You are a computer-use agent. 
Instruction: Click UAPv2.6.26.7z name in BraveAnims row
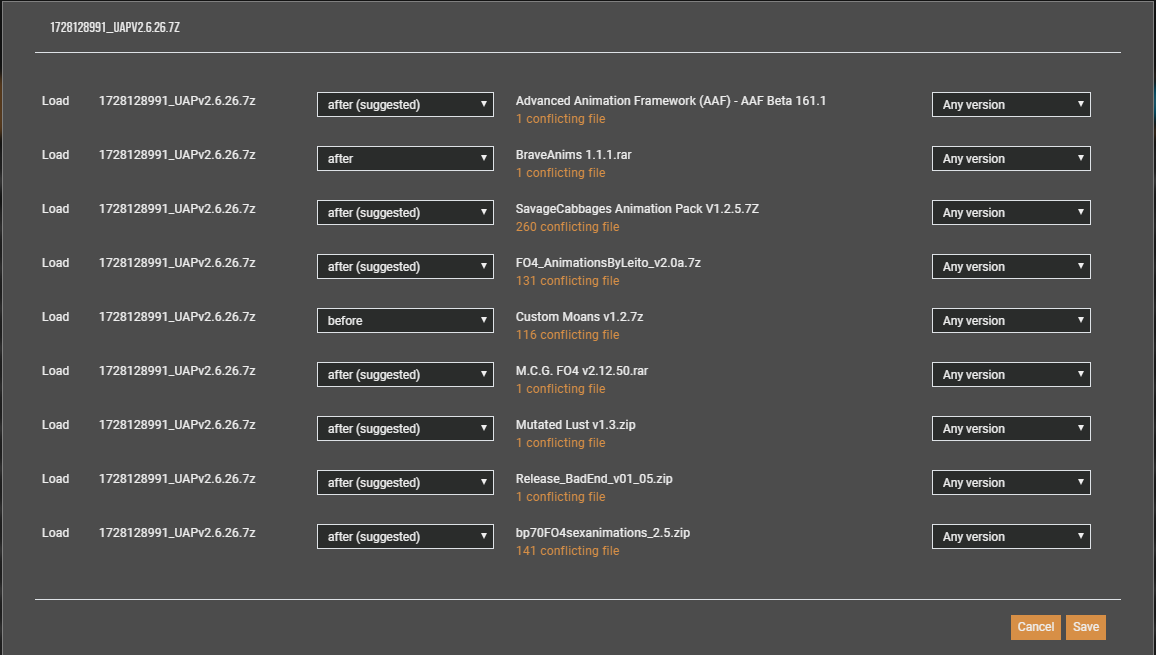(x=177, y=155)
